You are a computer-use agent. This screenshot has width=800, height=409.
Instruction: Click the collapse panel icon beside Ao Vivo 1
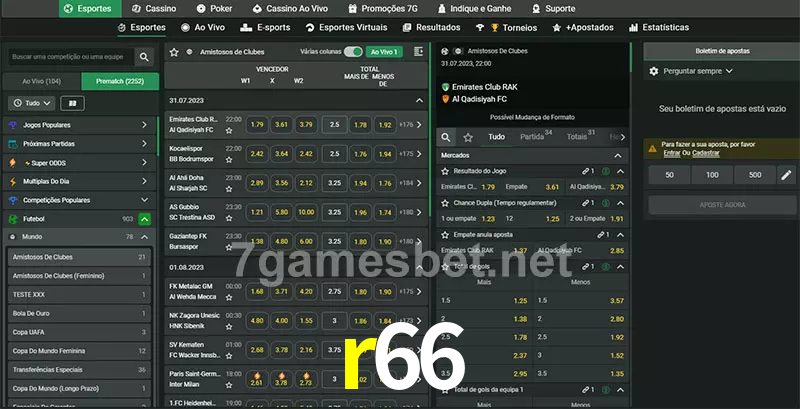[418, 51]
